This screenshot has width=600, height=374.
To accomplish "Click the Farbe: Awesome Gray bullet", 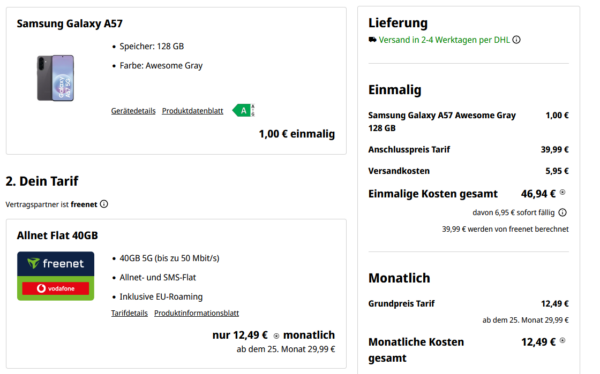I will coord(161,66).
